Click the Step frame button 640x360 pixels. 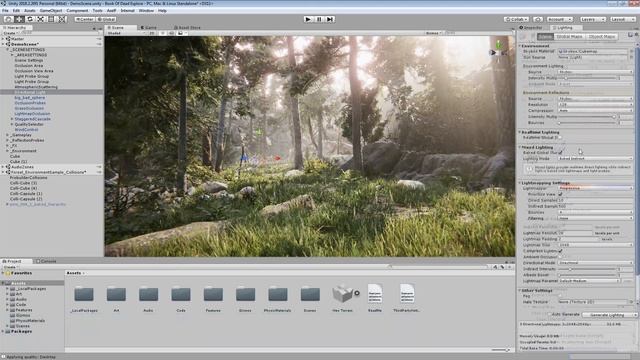330,19
